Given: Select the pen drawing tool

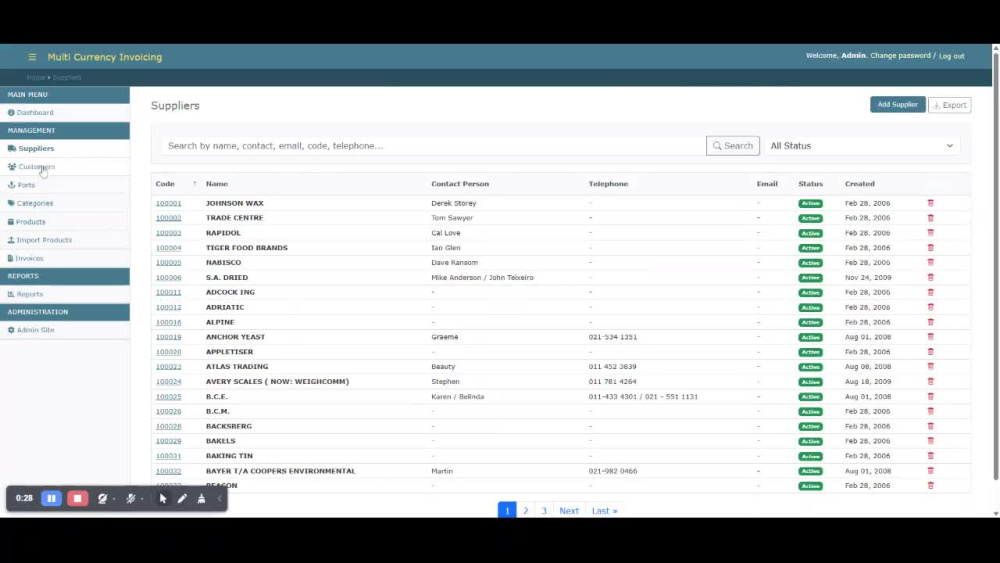Looking at the screenshot, I should click(x=182, y=499).
